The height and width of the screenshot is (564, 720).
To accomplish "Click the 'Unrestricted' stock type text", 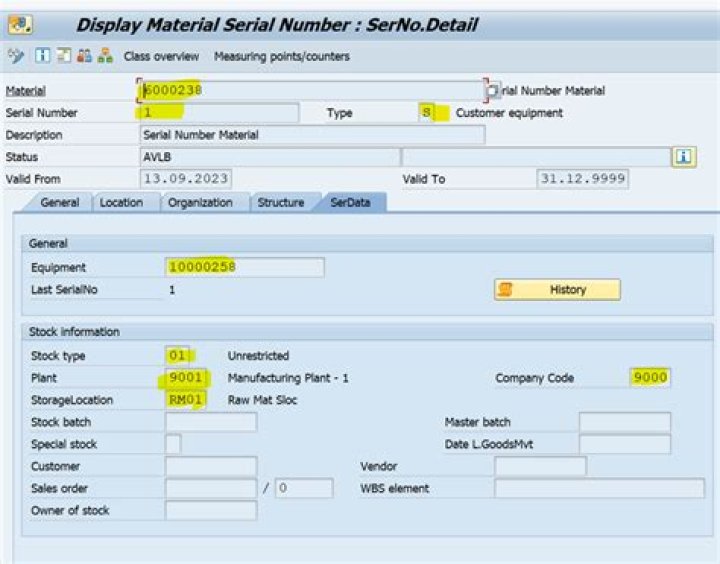I will click(259, 355).
